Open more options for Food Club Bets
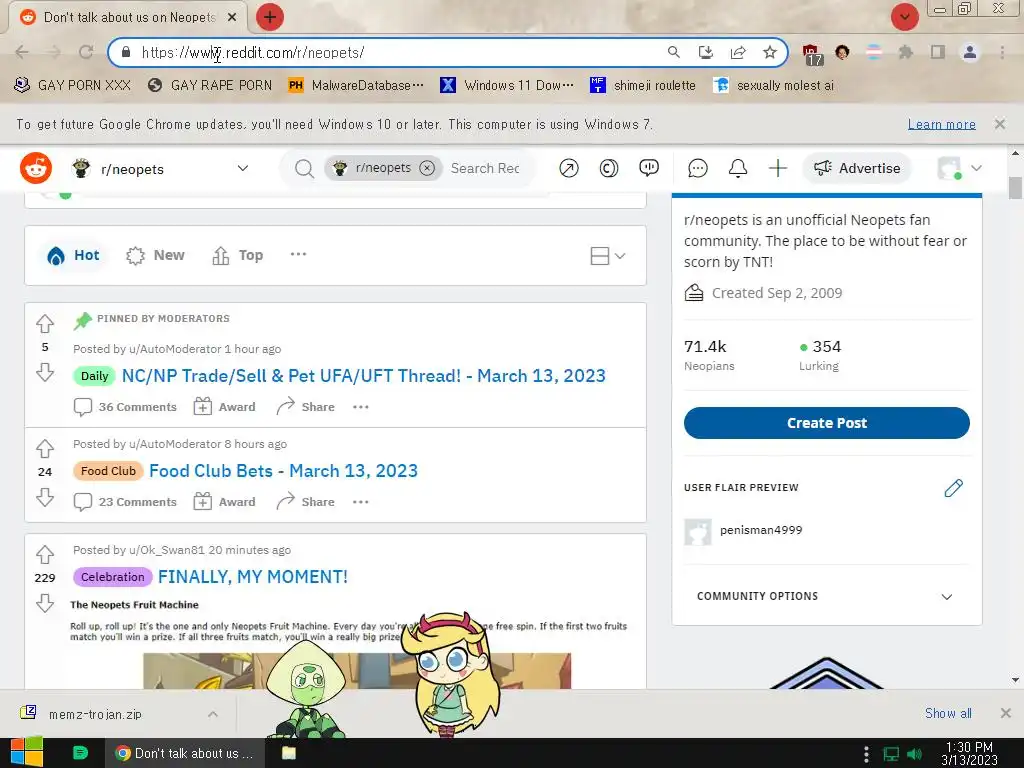The width and height of the screenshot is (1024, 768). (x=360, y=502)
